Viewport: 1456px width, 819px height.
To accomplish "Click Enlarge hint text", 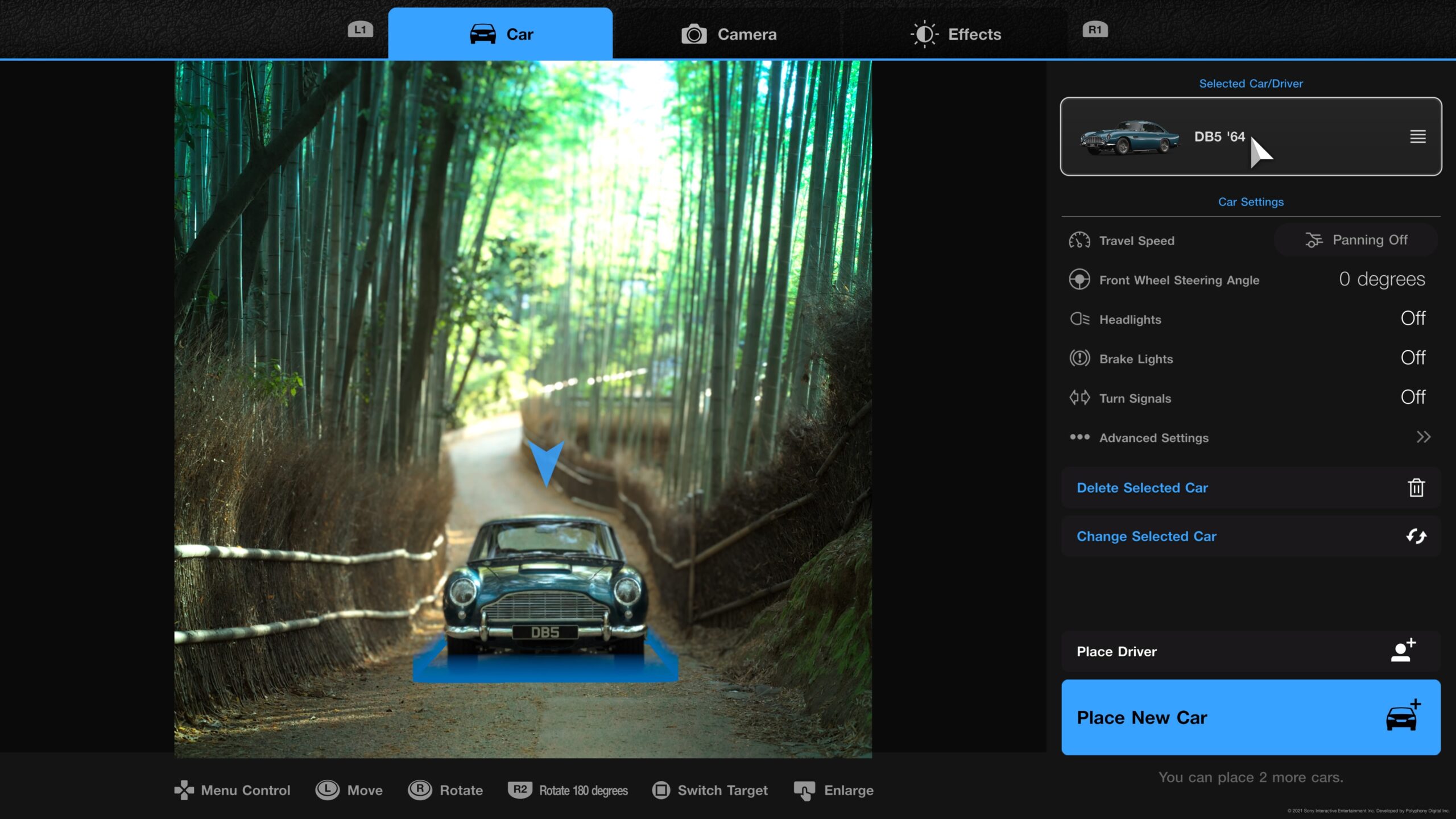I will coord(849,790).
